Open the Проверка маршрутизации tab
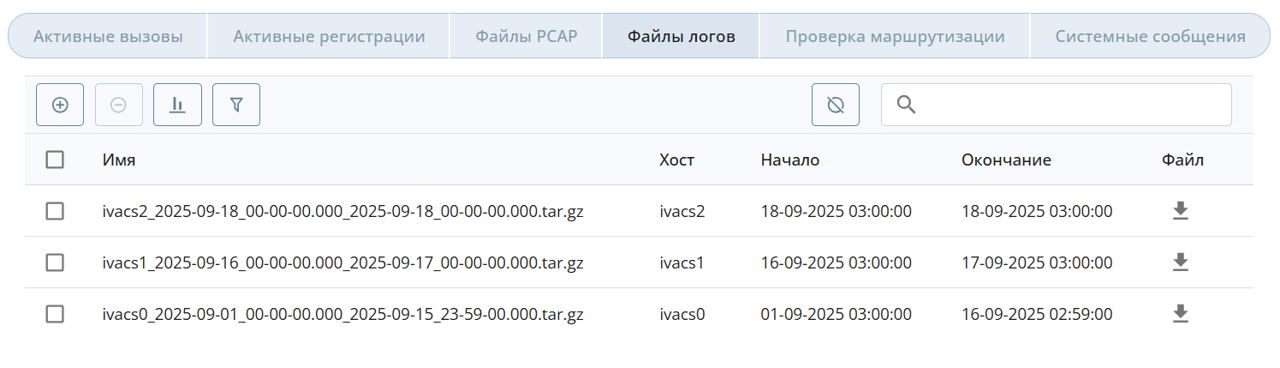 [895, 37]
